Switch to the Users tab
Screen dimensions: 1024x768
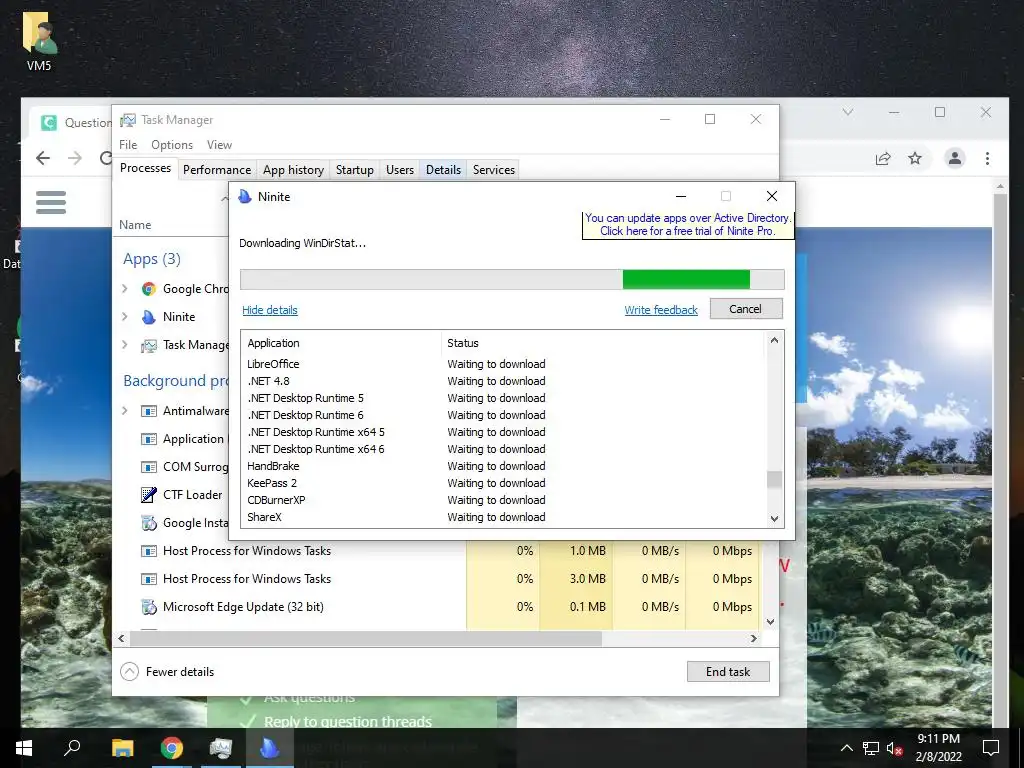click(x=400, y=170)
